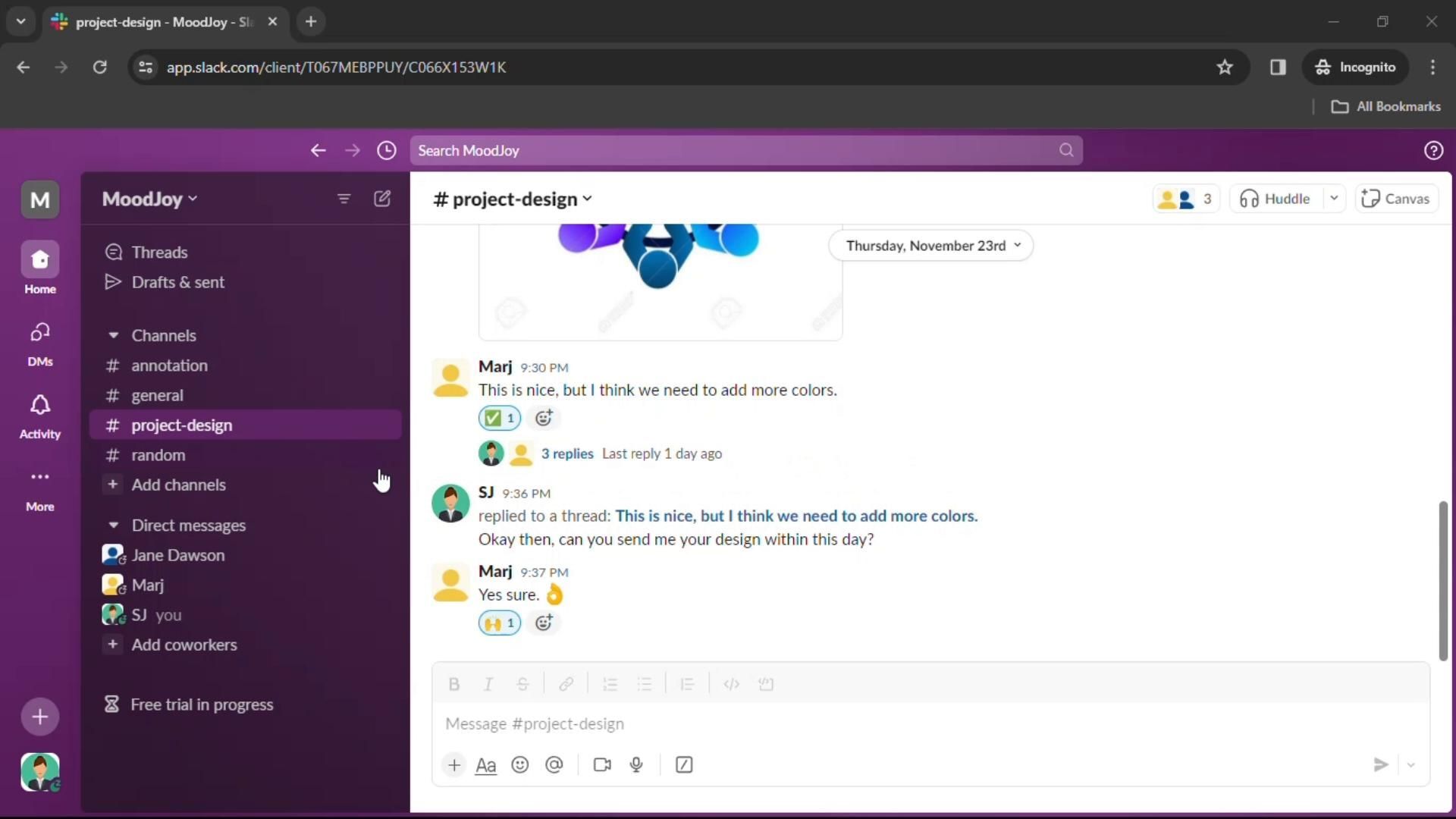Open Threads in the sidebar
Screen dimensions: 1456x819
(159, 252)
